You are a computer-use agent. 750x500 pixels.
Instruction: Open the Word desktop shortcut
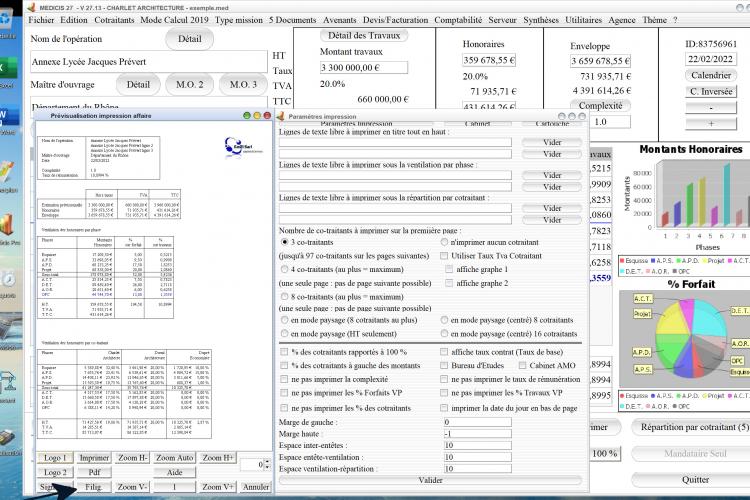tap(9, 117)
